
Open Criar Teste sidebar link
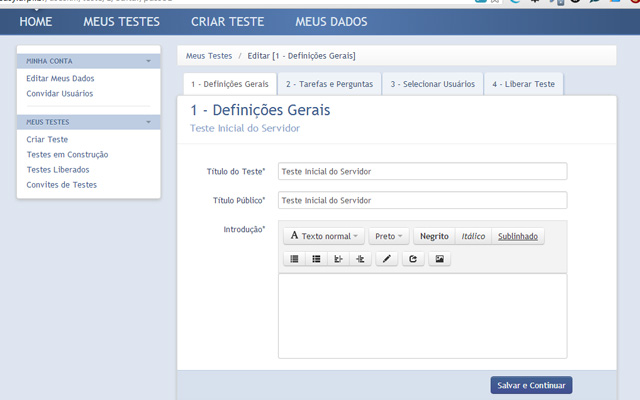coord(47,139)
